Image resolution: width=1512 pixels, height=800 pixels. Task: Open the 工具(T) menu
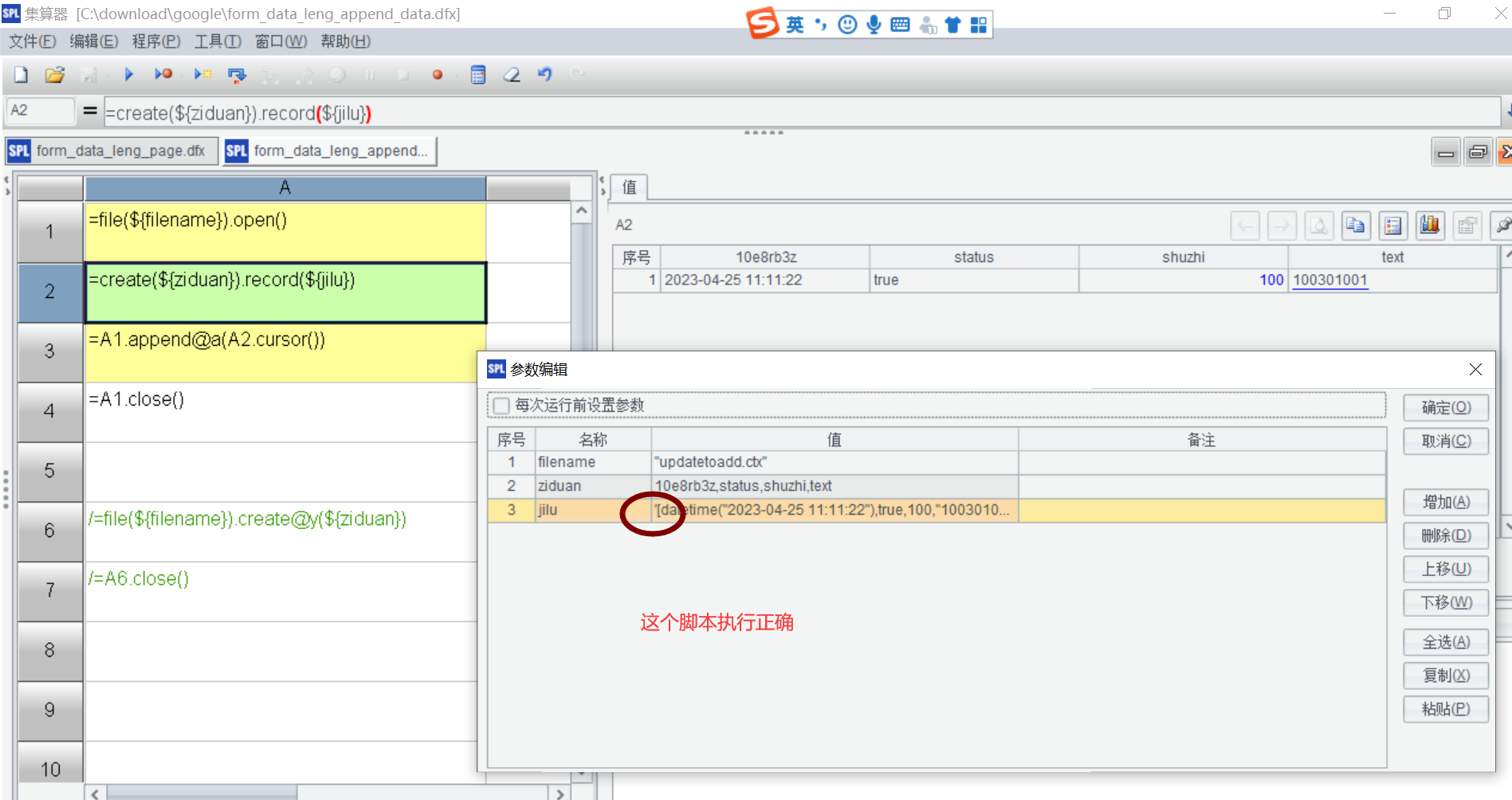click(x=218, y=41)
